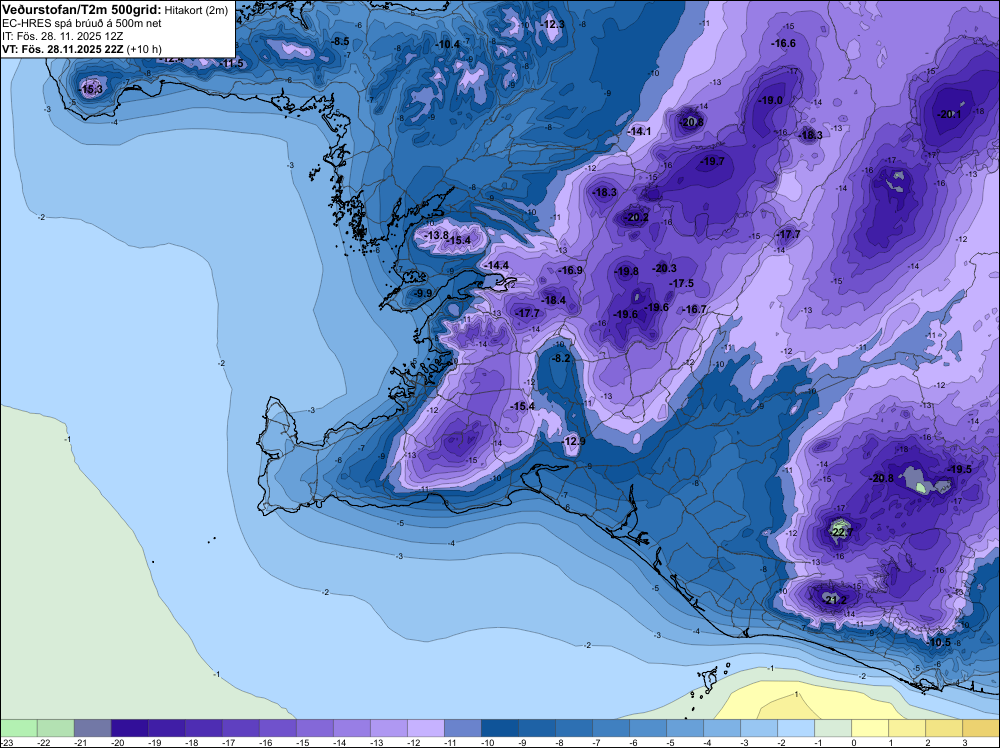Viewport: 1000px width, 748px height.
Task: Select the -13.8 temperature label
Action: tap(437, 235)
